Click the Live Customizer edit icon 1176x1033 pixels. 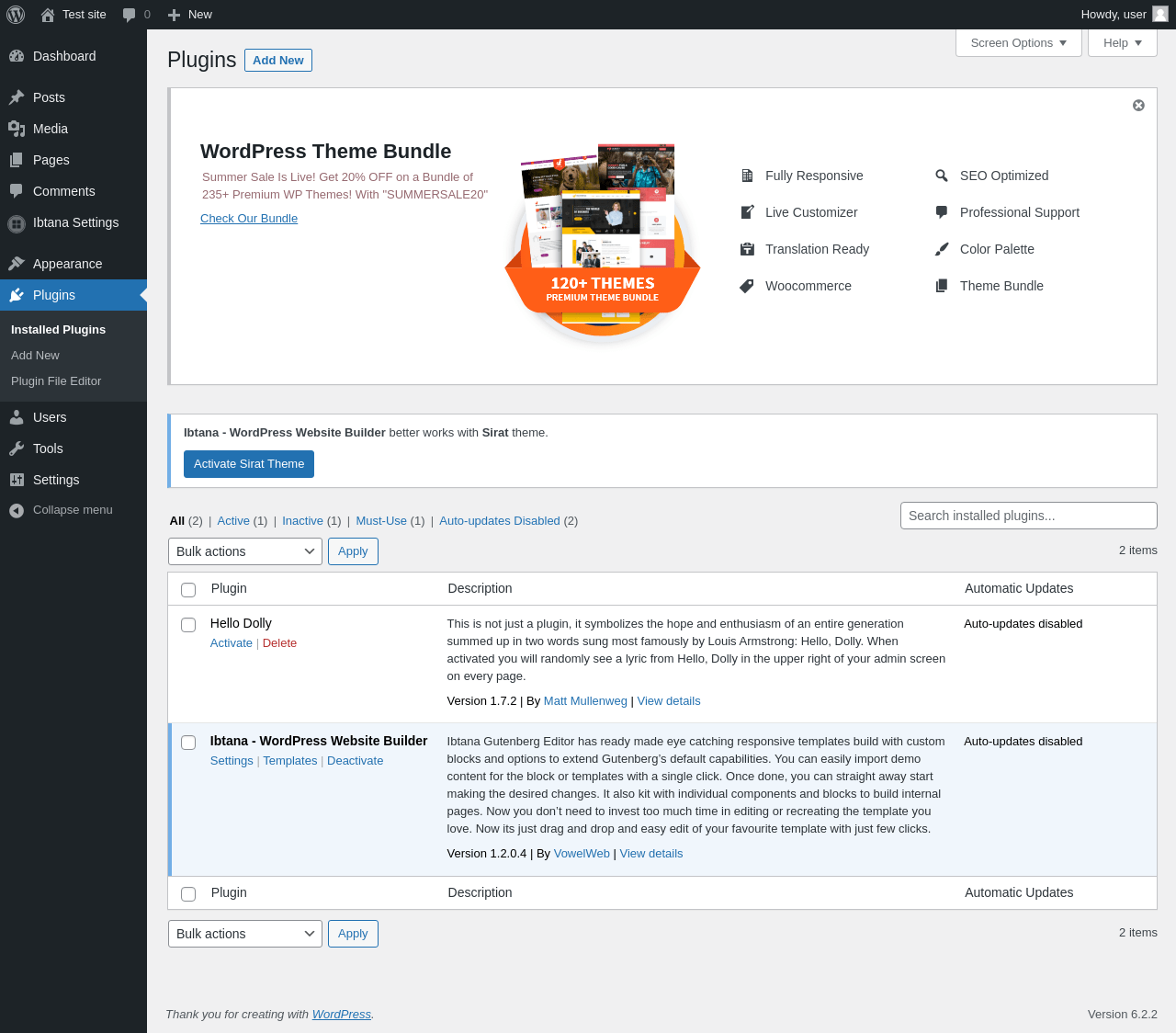click(747, 212)
